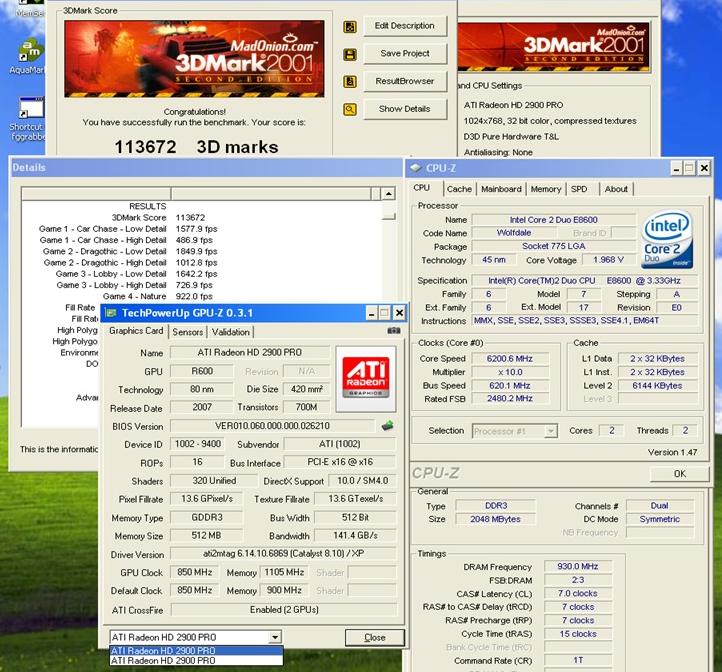Click the GPU-Z camera screenshot icon
Image resolution: width=722 pixels, height=672 pixels.
394,331
